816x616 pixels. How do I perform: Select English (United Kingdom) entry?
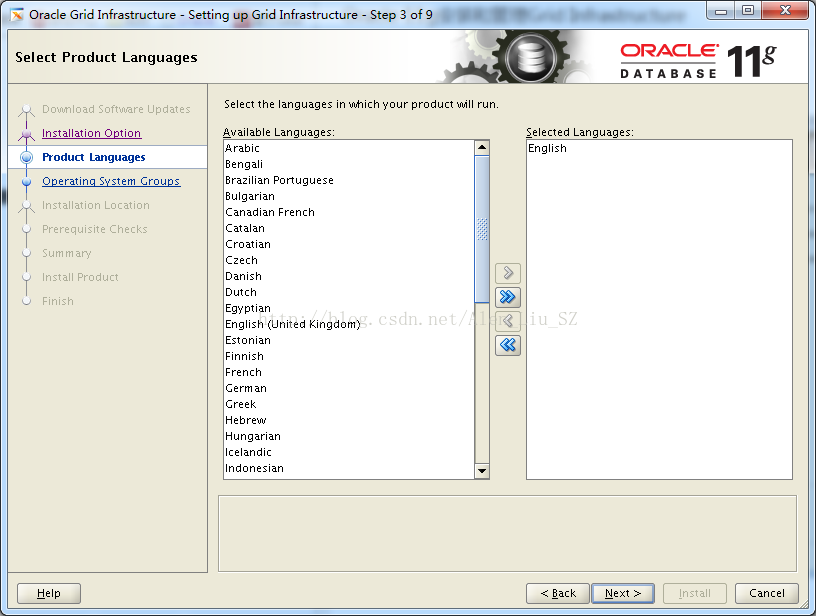349,324
